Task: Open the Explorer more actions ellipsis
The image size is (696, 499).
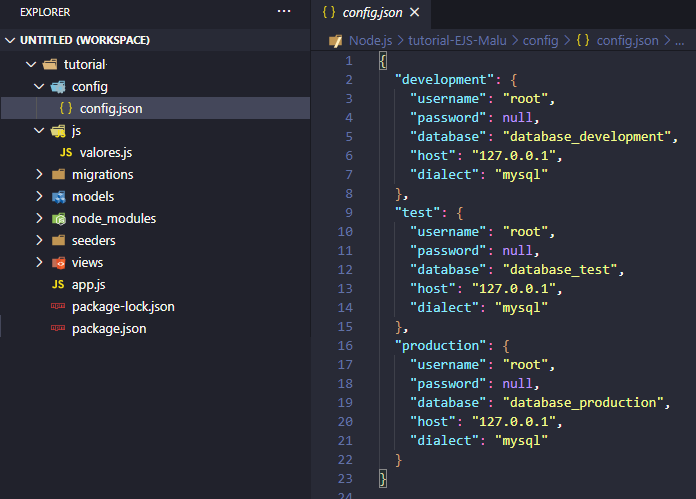Action: 284,12
